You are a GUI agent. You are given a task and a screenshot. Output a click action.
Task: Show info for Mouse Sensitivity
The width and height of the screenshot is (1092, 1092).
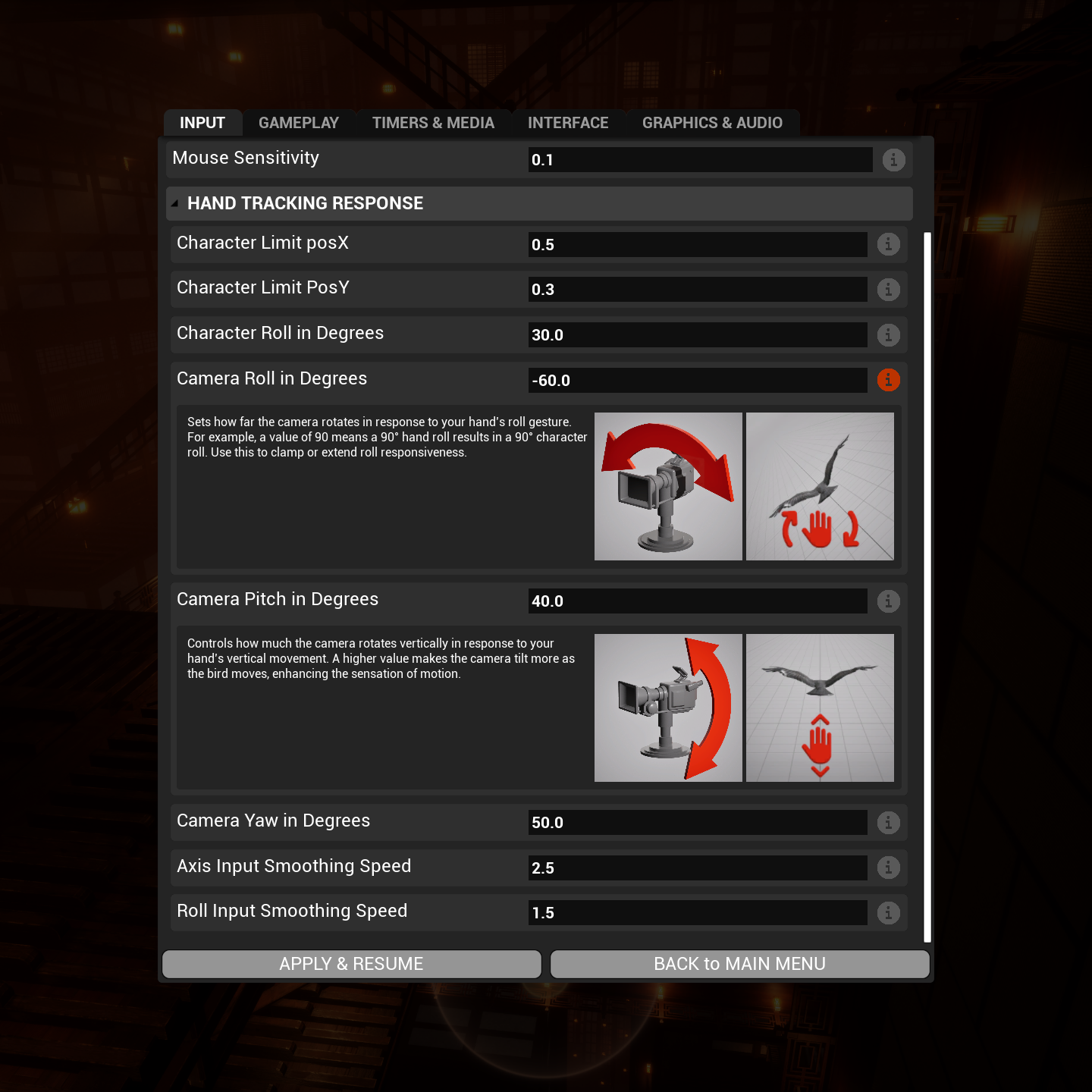point(893,160)
